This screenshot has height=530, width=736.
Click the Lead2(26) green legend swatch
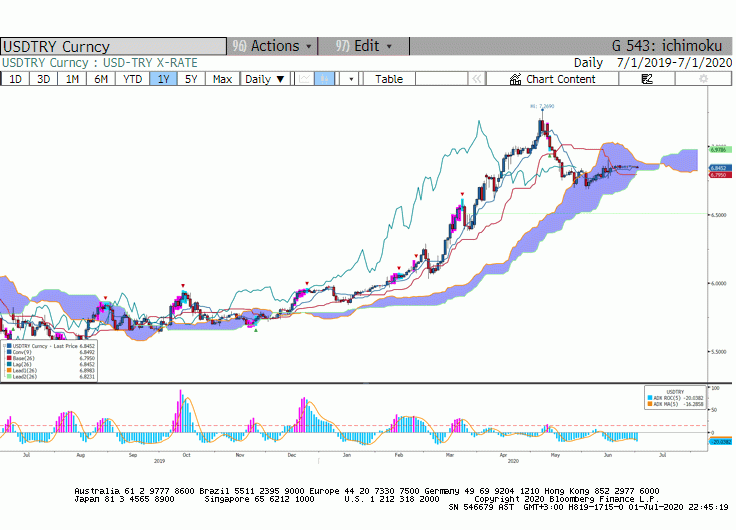(9, 376)
